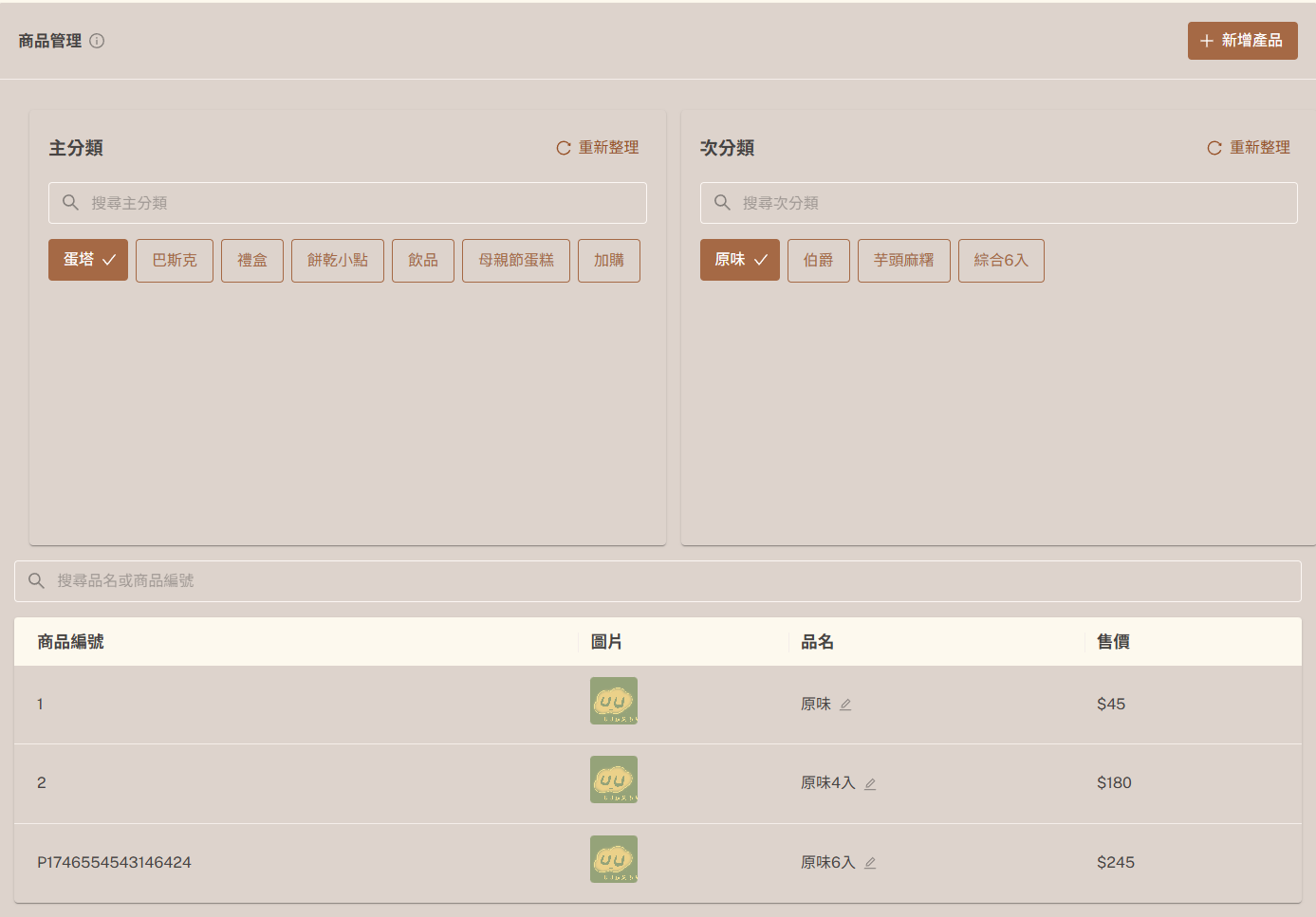Screen dimensions: 1316x917
Task: Click the info icon beside 商品管理 heading
Action: (96, 41)
